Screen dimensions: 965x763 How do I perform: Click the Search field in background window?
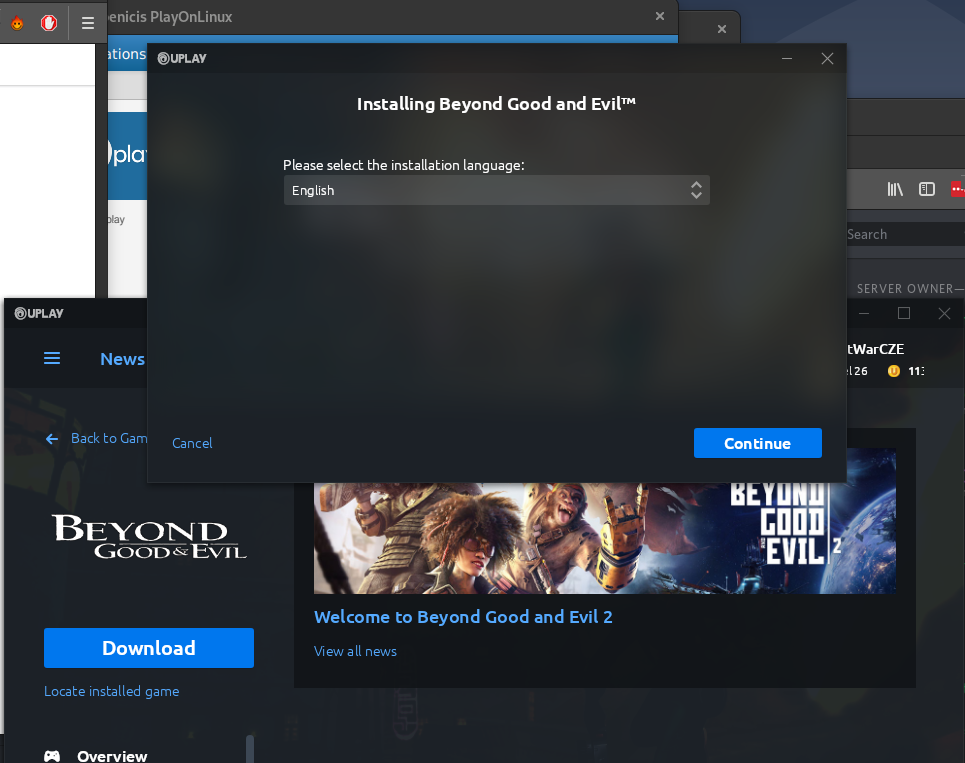[906, 234]
